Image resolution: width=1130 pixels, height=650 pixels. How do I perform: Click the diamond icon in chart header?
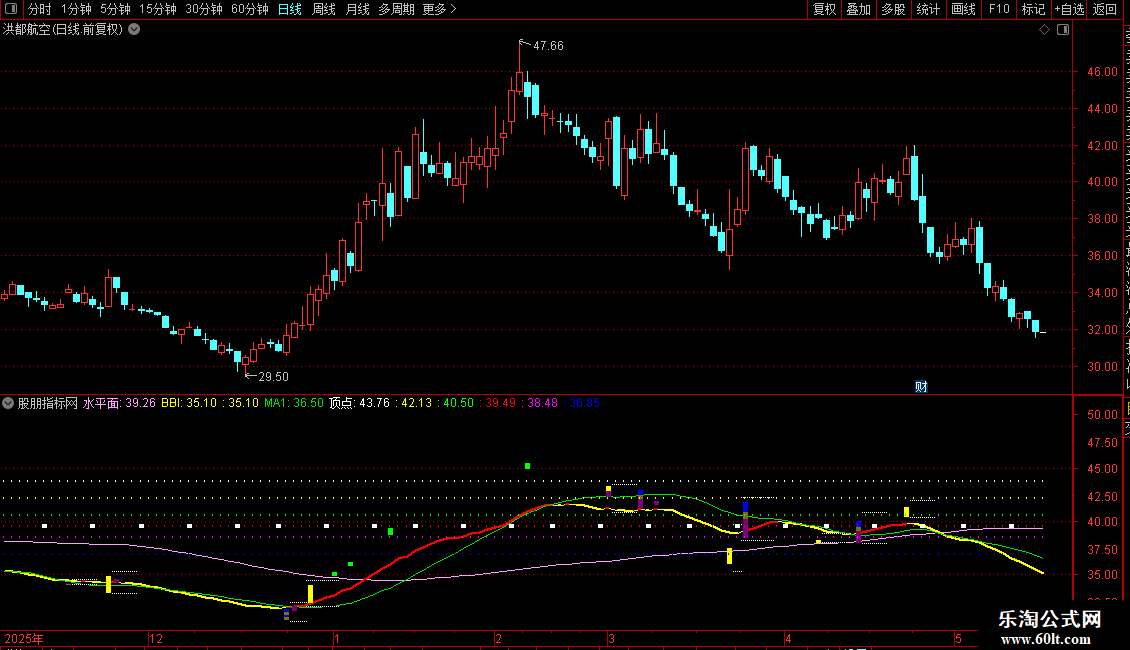coord(1044,30)
